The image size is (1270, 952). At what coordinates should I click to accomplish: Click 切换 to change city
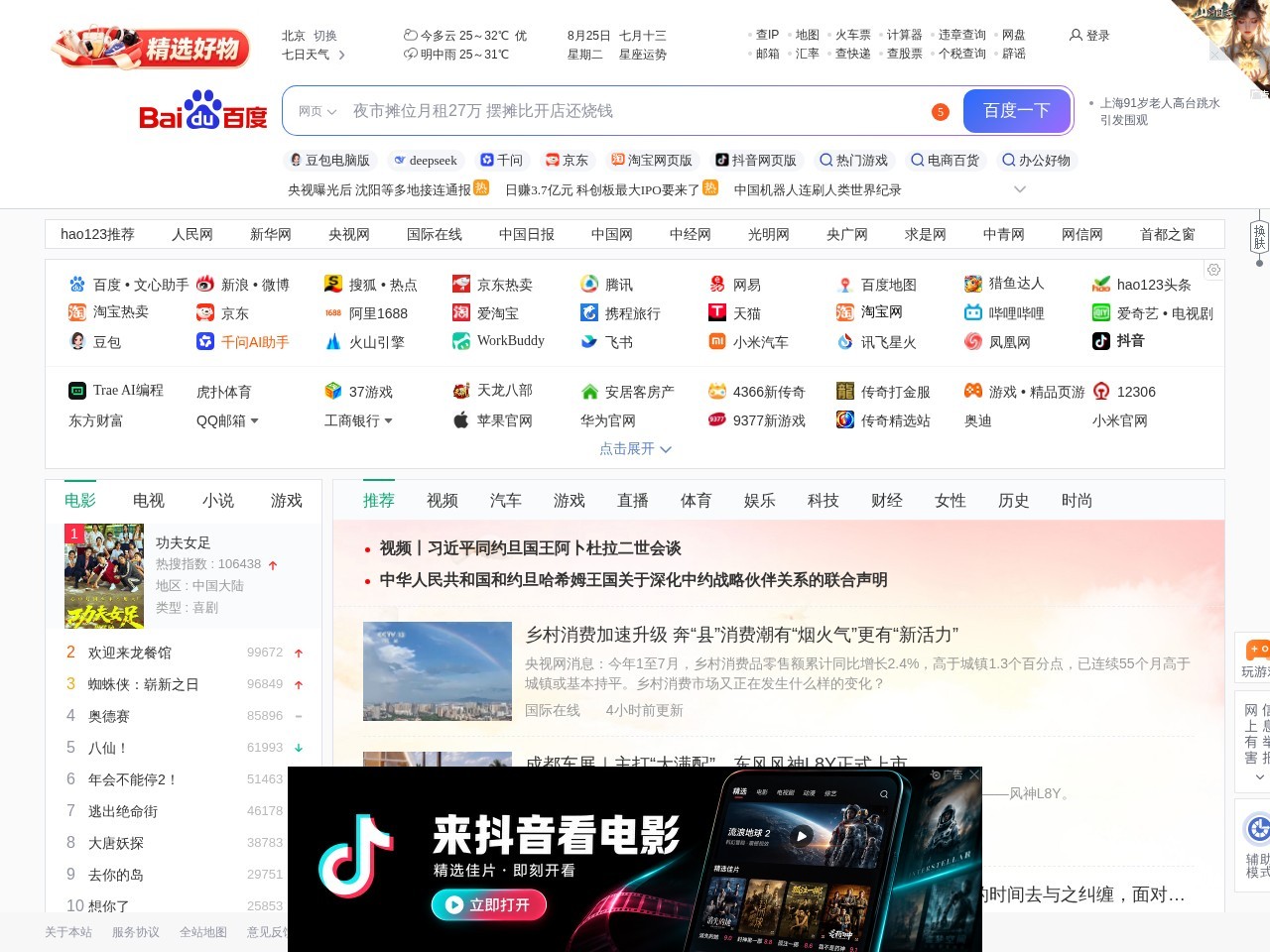(x=325, y=35)
